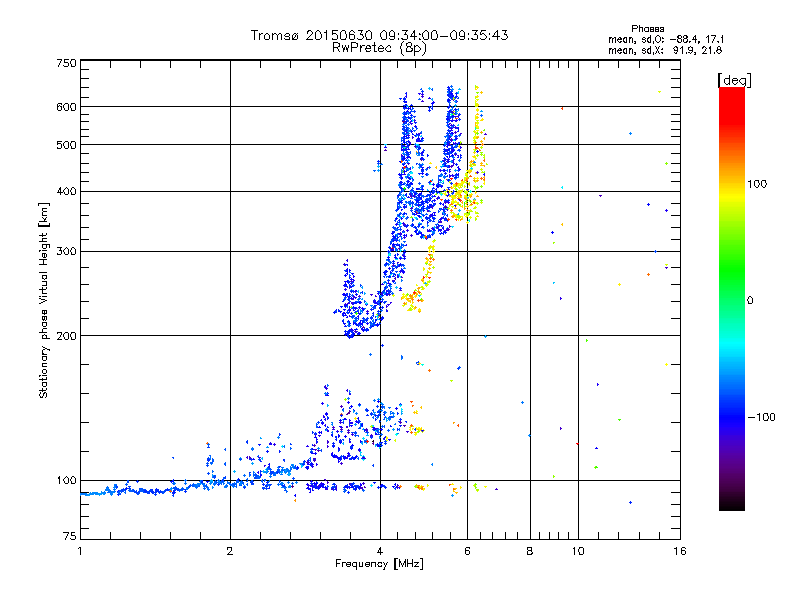Screen dimensions: 800x600
Task: Click the black bottom of the phase colorbar
Action: pos(732,503)
